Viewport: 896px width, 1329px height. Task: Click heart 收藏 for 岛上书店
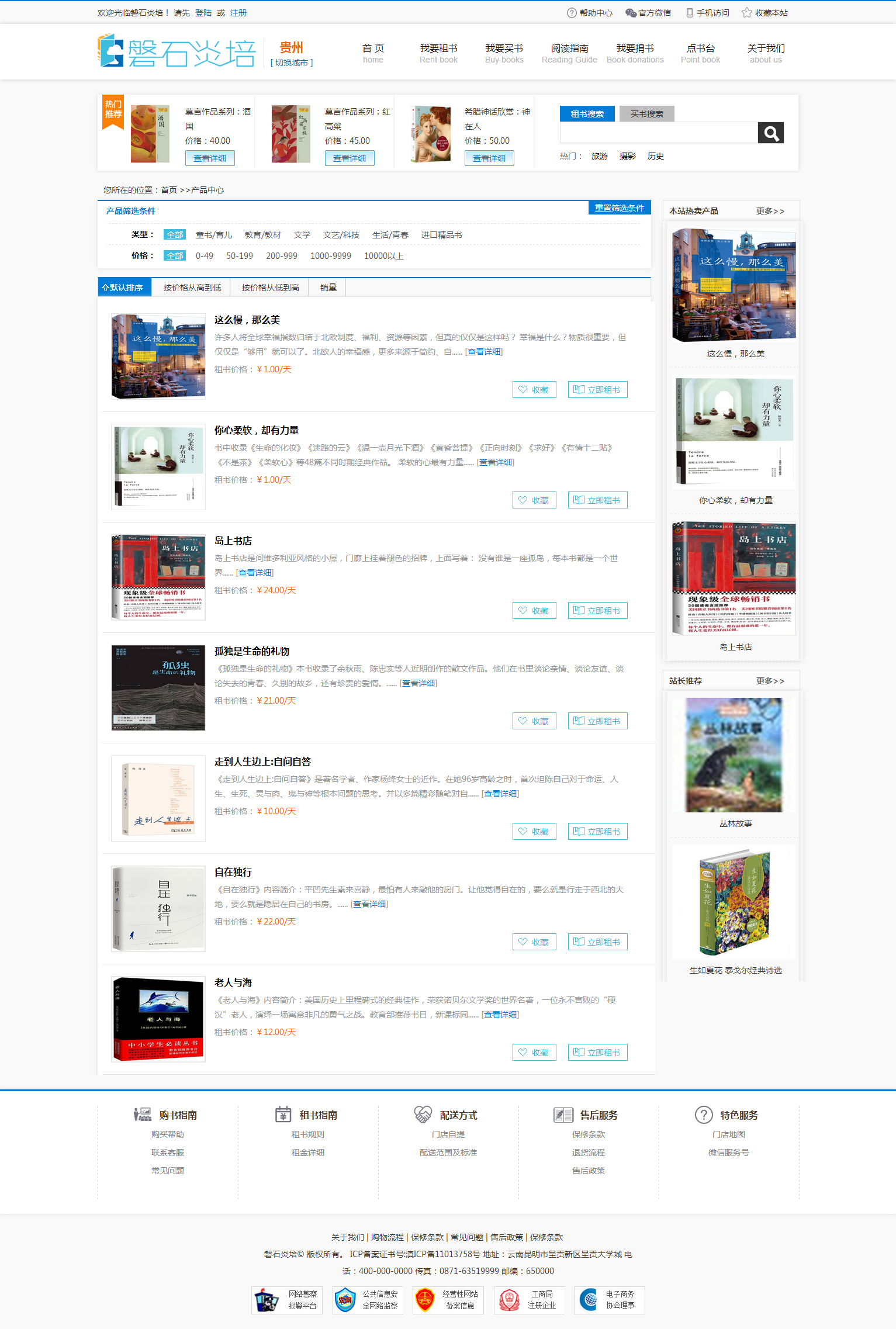click(x=534, y=611)
